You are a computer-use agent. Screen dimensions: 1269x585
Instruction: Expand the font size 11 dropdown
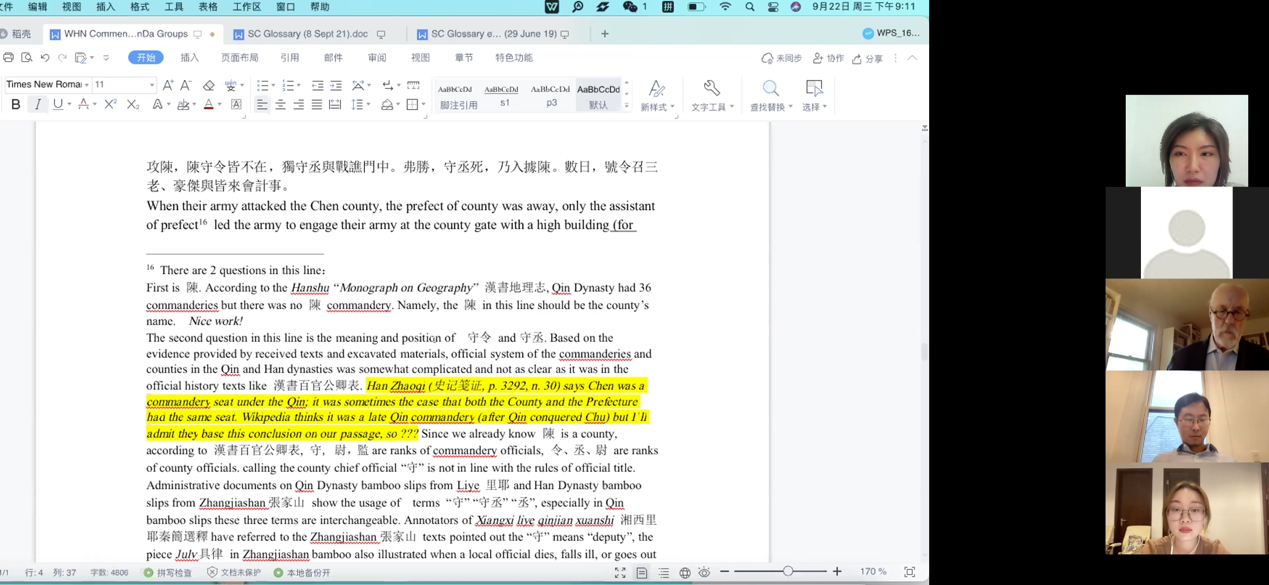[x=152, y=85]
